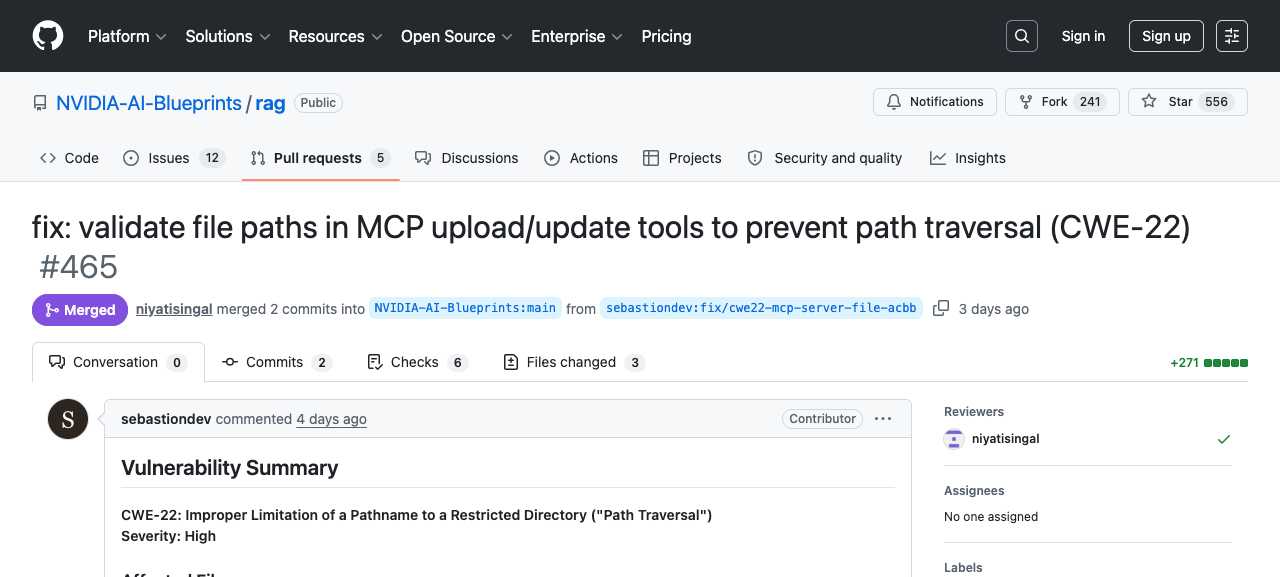Click the Merged pull request badge
Image resolution: width=1280 pixels, height=577 pixels.
(x=79, y=309)
